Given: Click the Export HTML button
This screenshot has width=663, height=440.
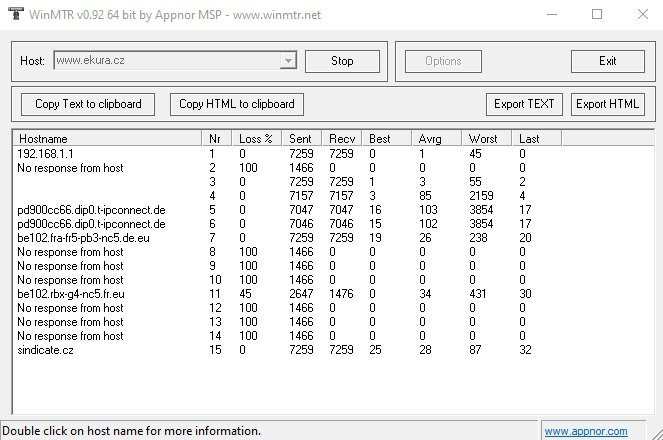Looking at the screenshot, I should pyautogui.click(x=608, y=103).
